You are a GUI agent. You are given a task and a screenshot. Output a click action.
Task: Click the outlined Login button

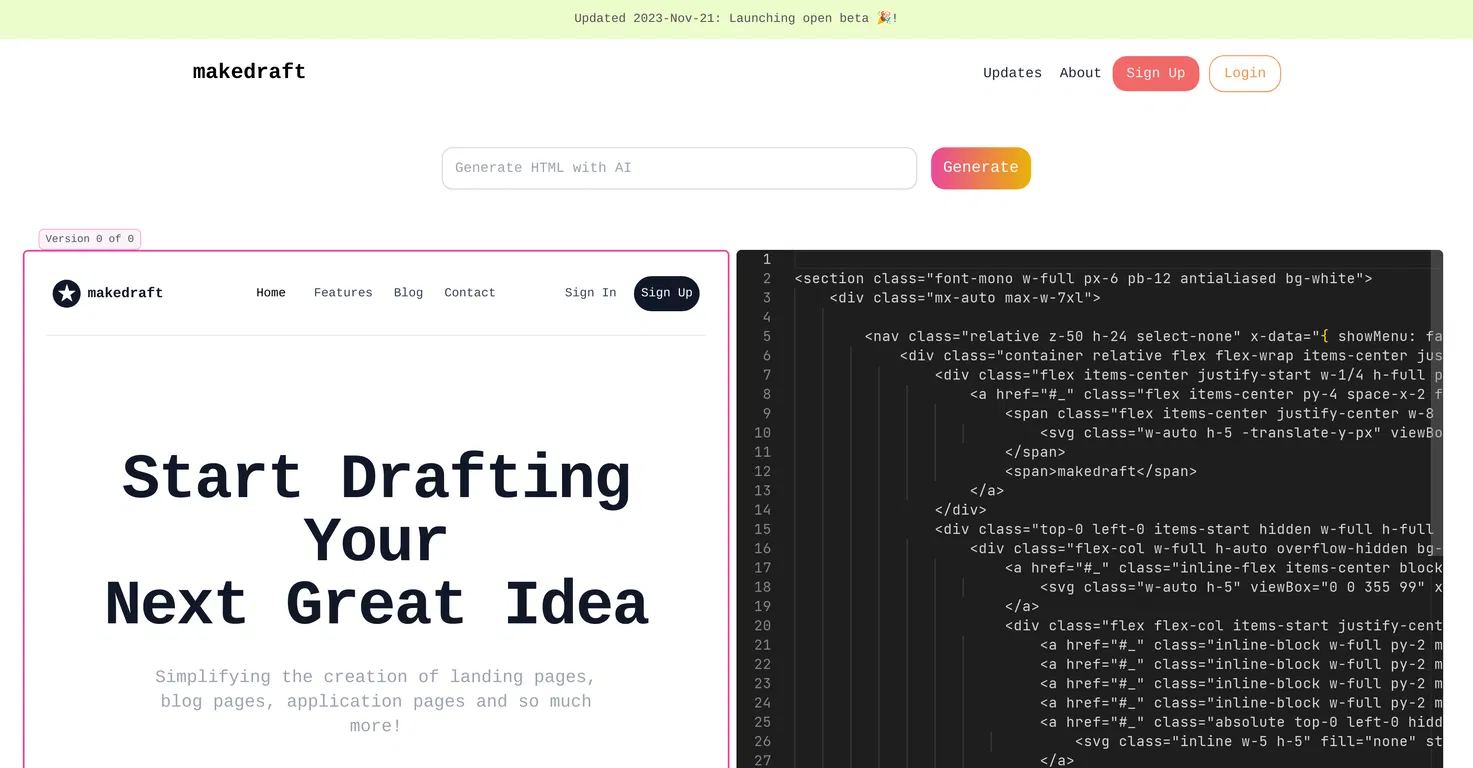click(x=1244, y=73)
